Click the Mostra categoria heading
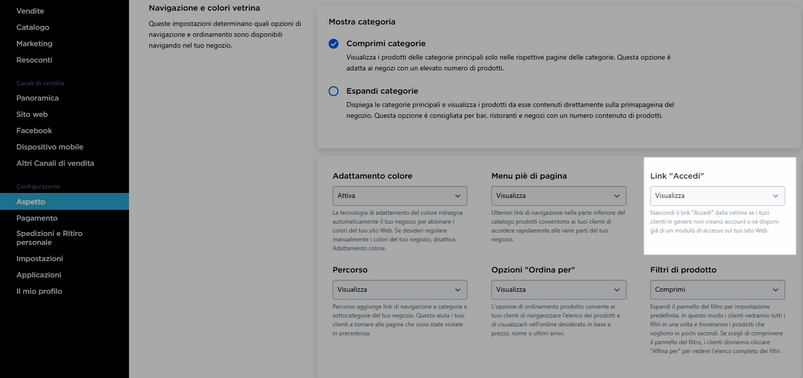 point(362,22)
